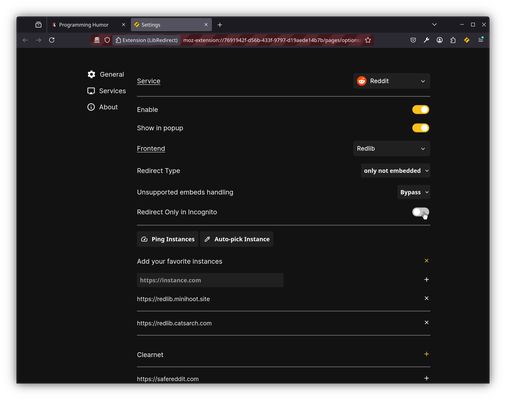Open the Firefox View icon
This screenshot has width=506, height=400.
click(38, 25)
